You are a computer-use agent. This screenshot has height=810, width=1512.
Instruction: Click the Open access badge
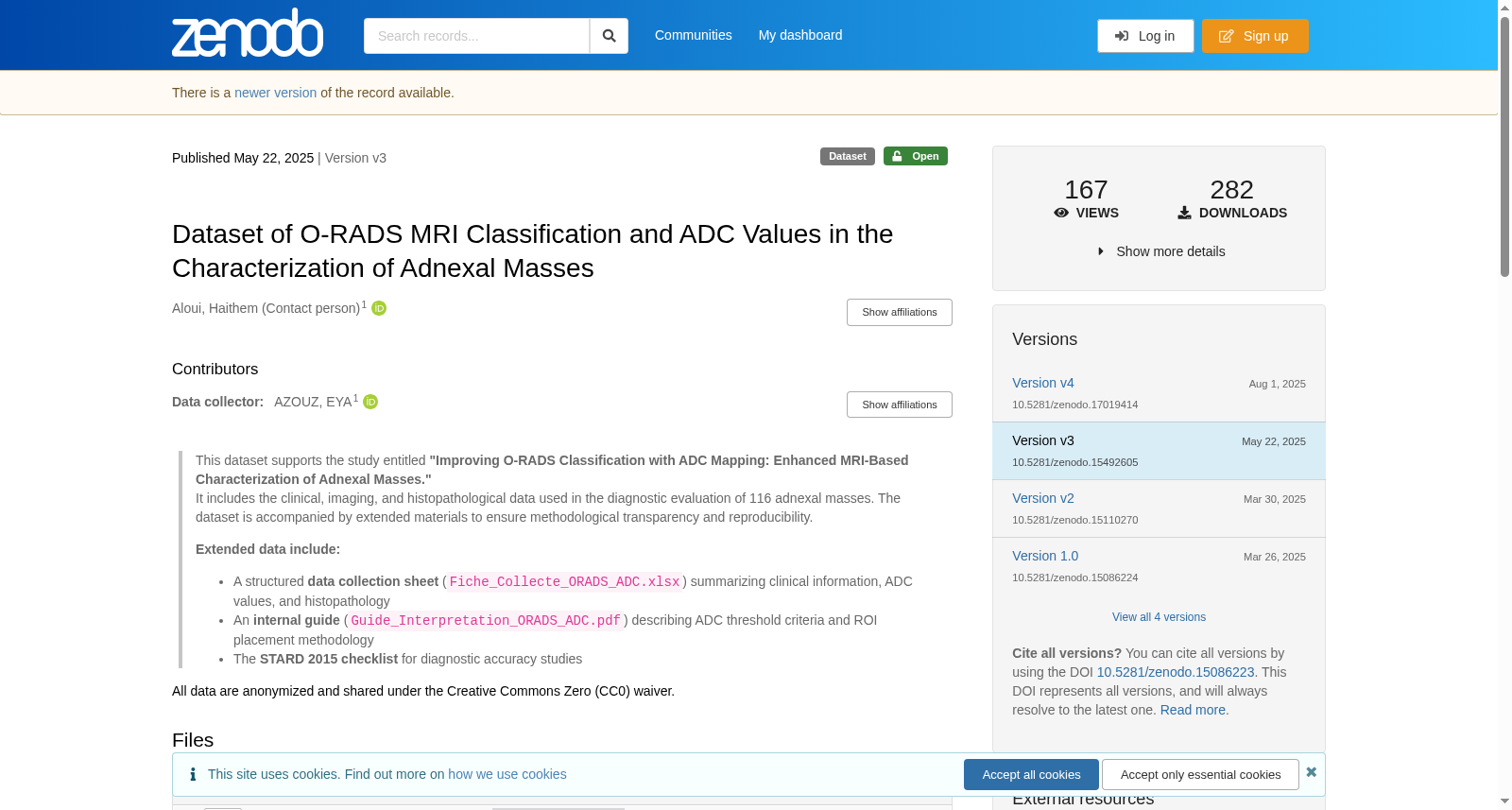tap(915, 156)
